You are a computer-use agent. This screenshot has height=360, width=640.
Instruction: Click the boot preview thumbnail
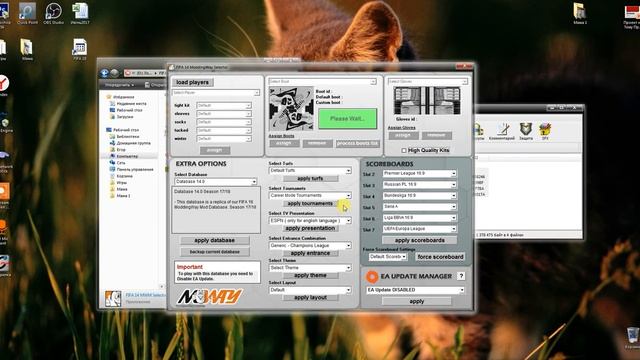291,109
